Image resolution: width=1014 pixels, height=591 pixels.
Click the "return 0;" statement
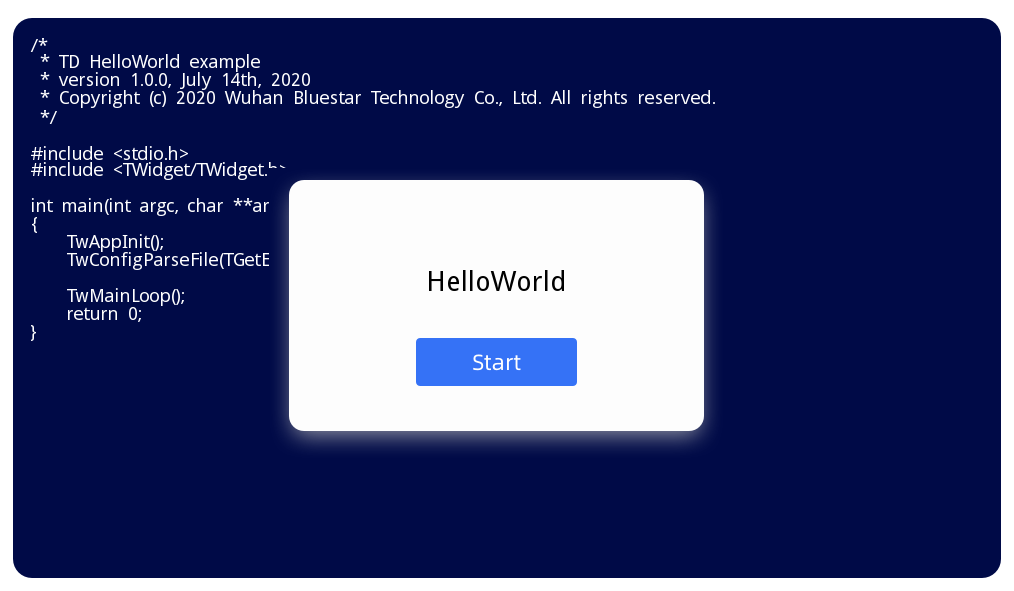(x=104, y=314)
